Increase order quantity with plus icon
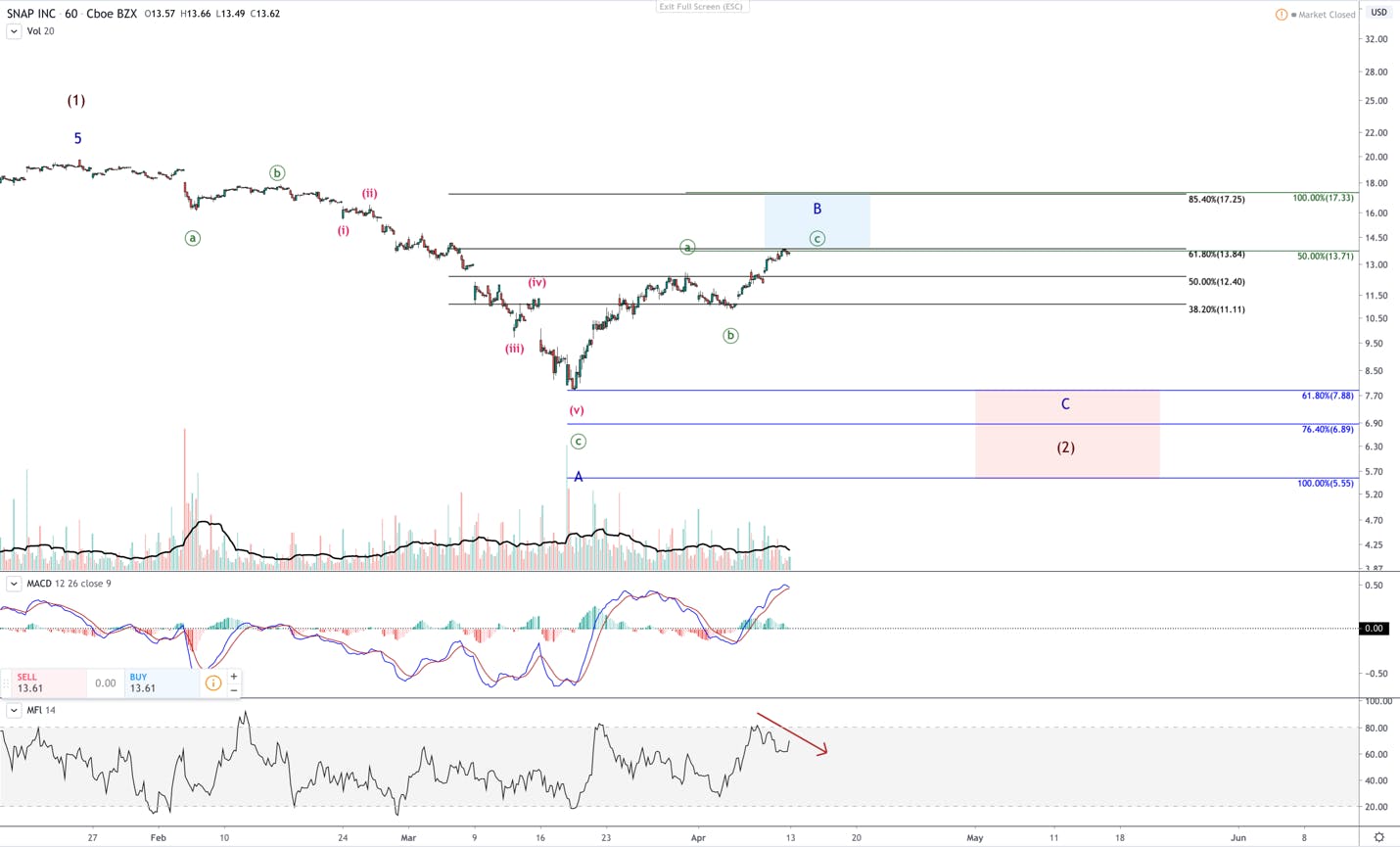1400x847 pixels. click(x=233, y=677)
